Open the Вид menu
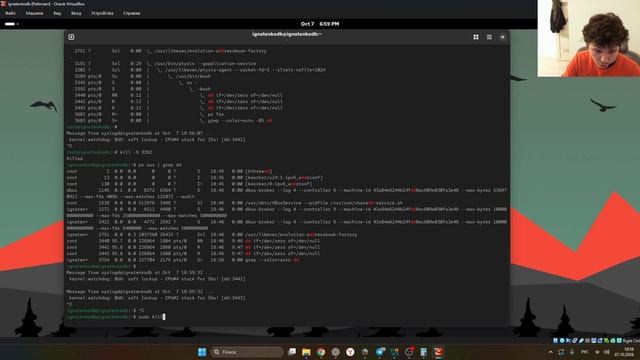 click(x=57, y=13)
